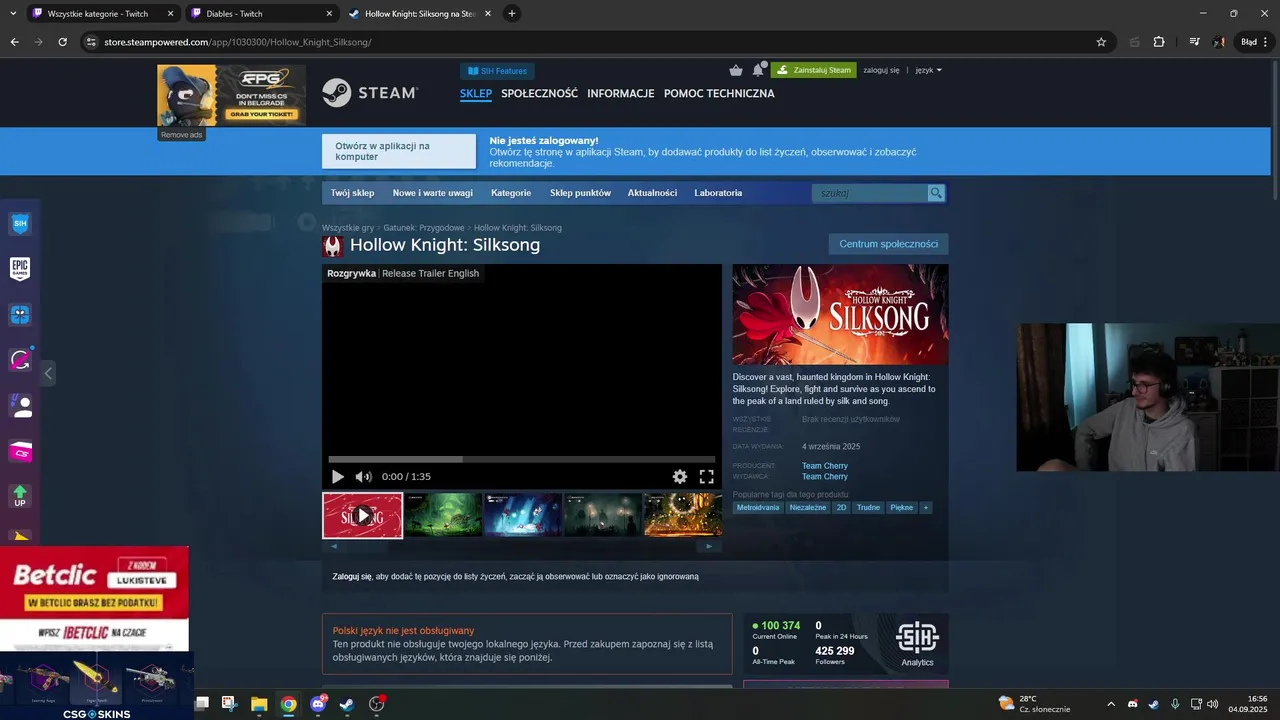Image resolution: width=1280 pixels, height=720 pixels.
Task: Play the trailer video
Action: tap(337, 477)
